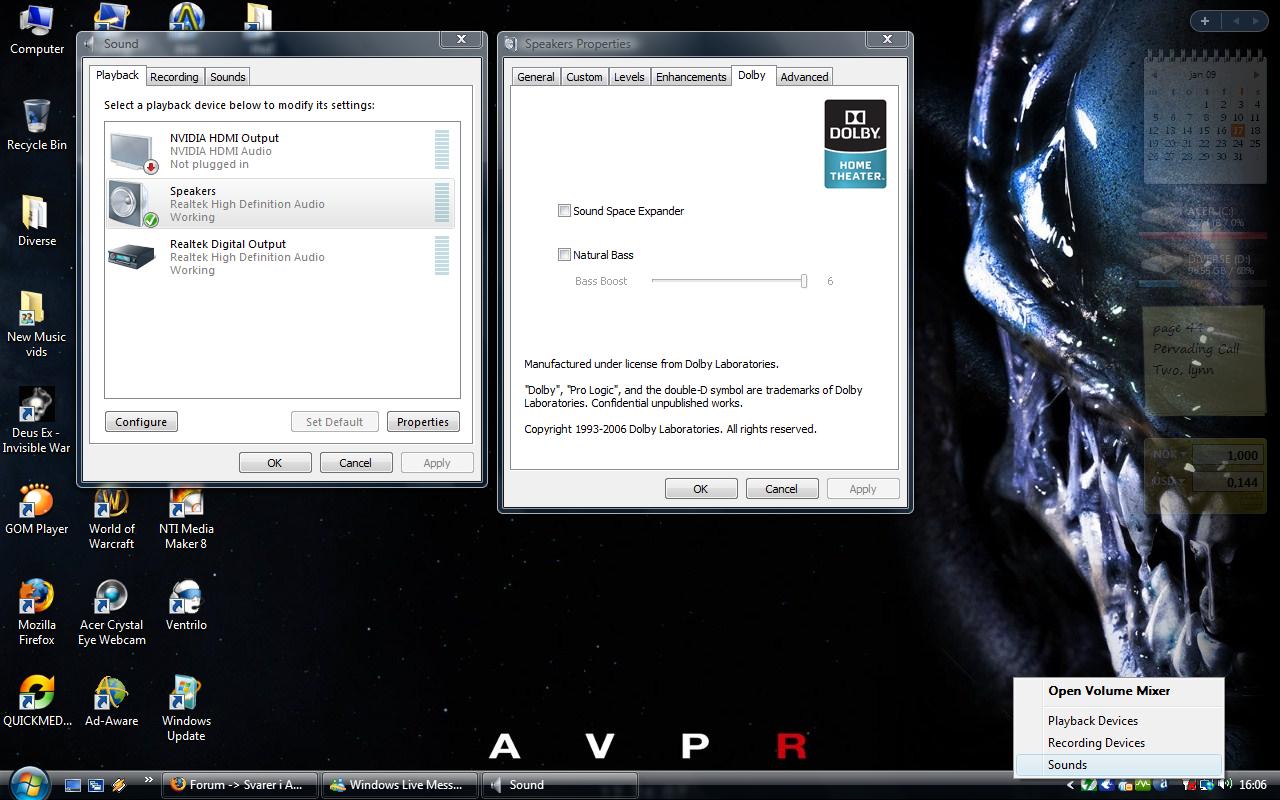
Task: Open the Diverse folder icon
Action: coord(37,221)
